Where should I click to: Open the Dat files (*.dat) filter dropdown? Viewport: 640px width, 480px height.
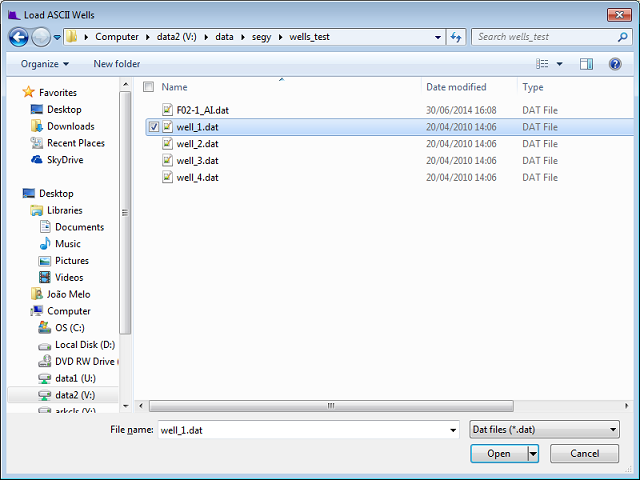tap(544, 429)
